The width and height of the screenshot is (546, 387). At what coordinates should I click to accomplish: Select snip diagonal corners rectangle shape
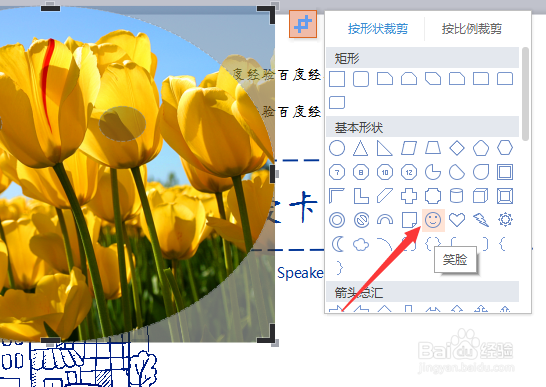pos(433,79)
